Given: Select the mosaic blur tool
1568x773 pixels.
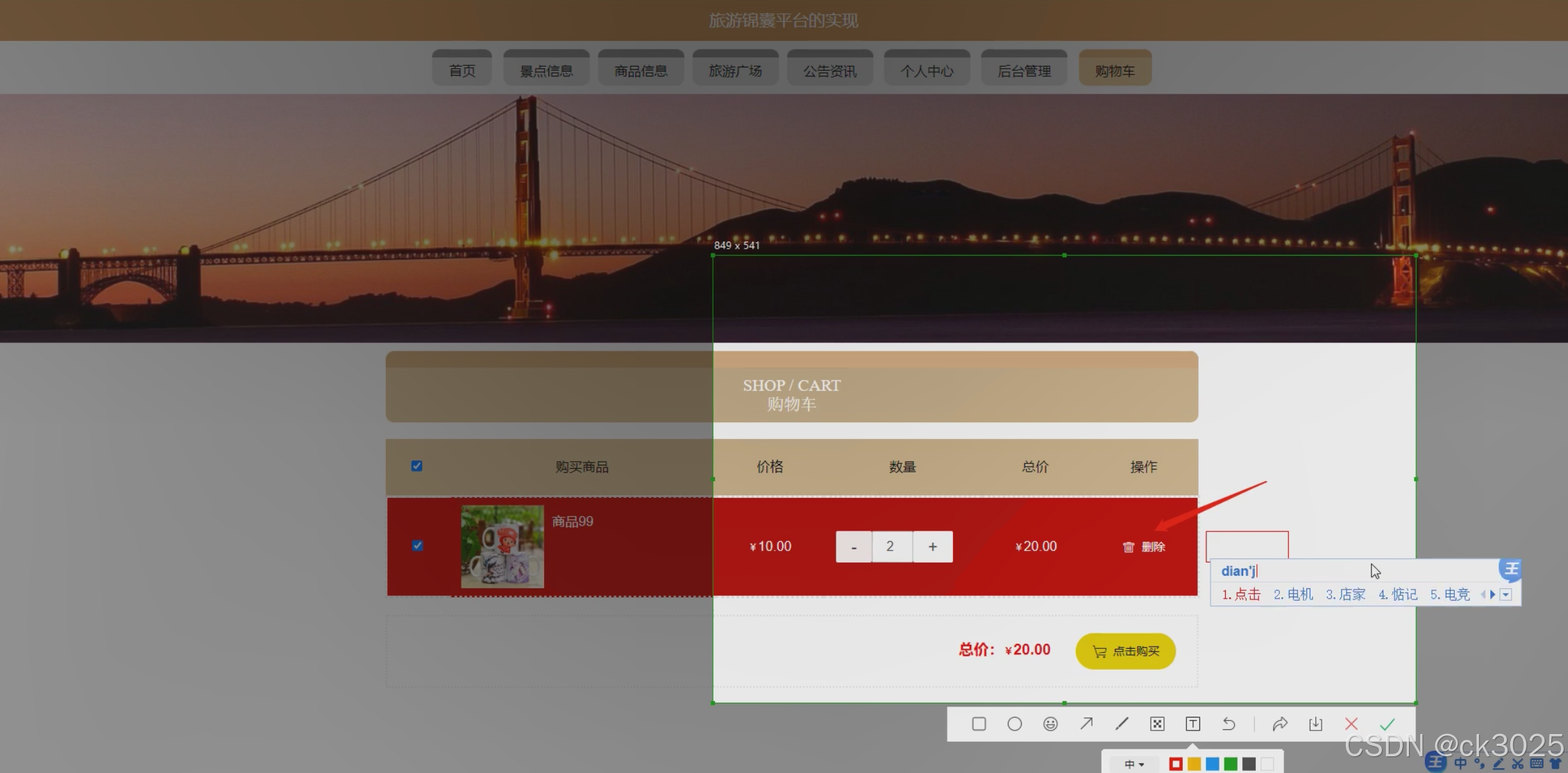Looking at the screenshot, I should pos(1157,724).
